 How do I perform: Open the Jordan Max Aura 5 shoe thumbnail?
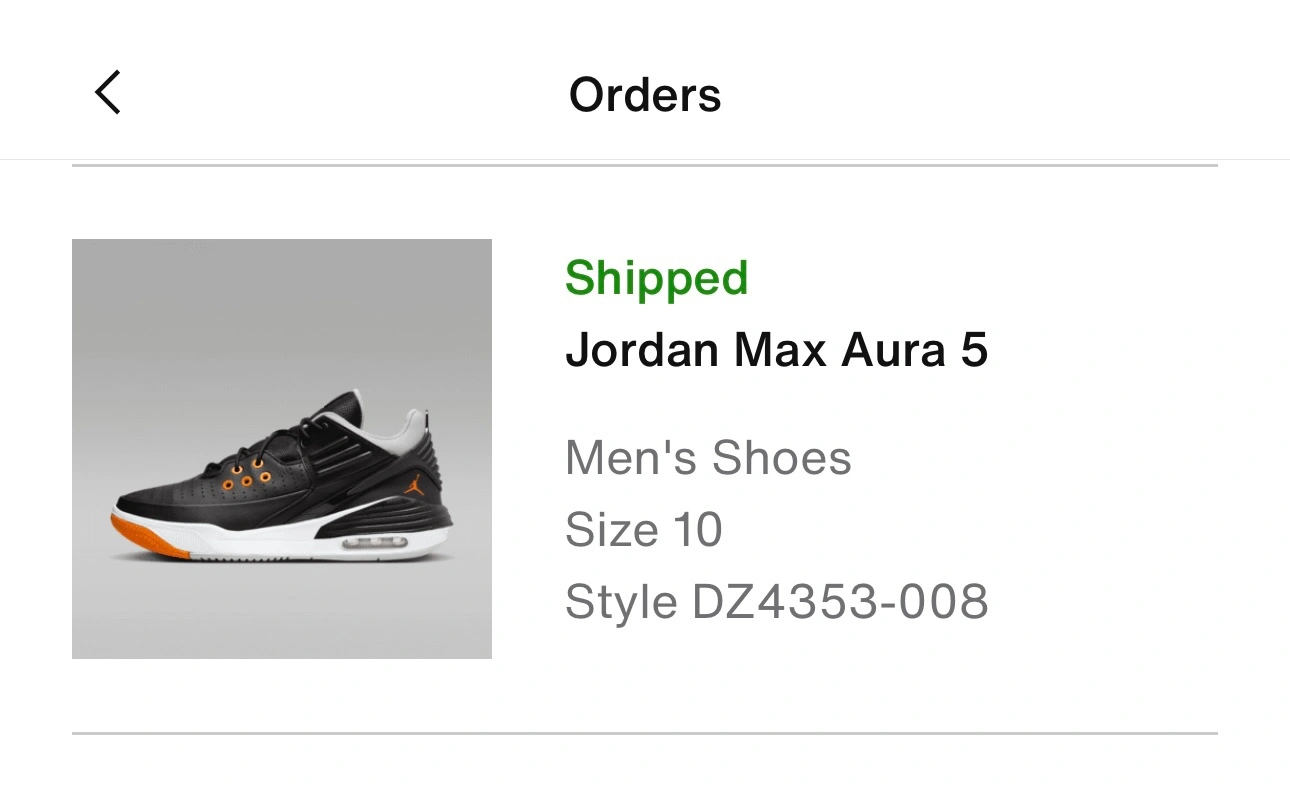click(x=282, y=449)
